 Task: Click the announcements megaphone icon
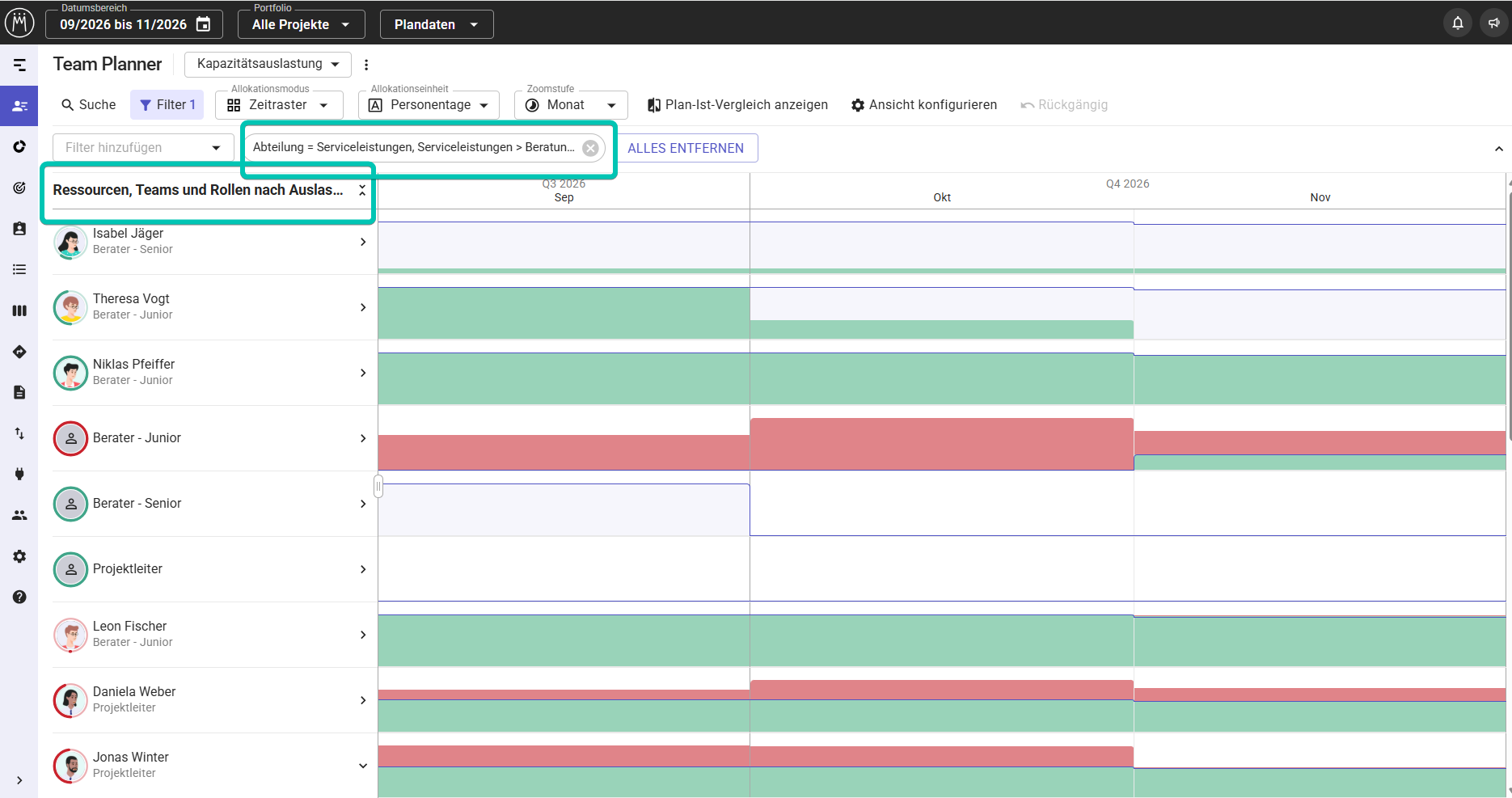click(1493, 23)
